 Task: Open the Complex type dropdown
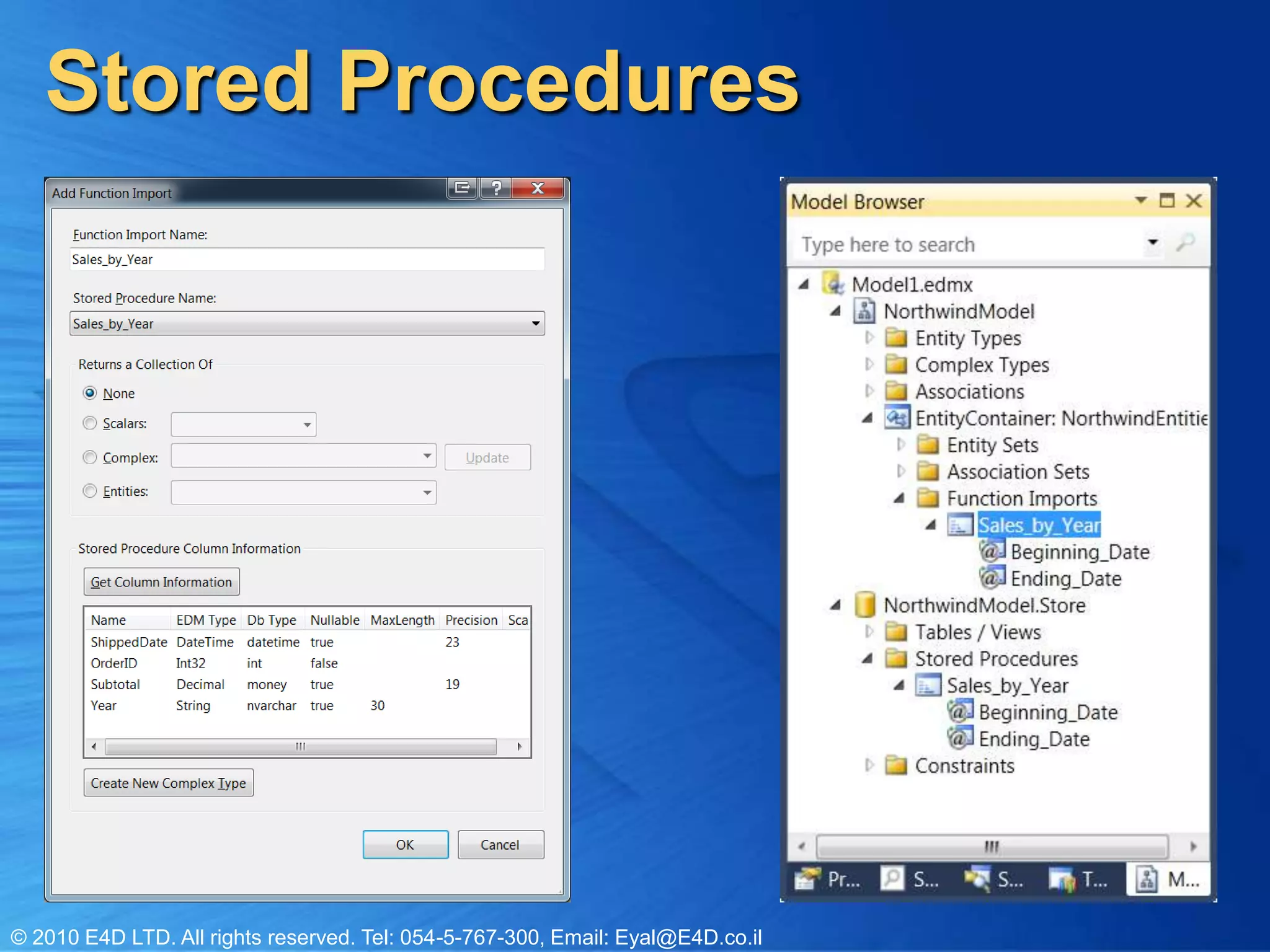pos(427,456)
